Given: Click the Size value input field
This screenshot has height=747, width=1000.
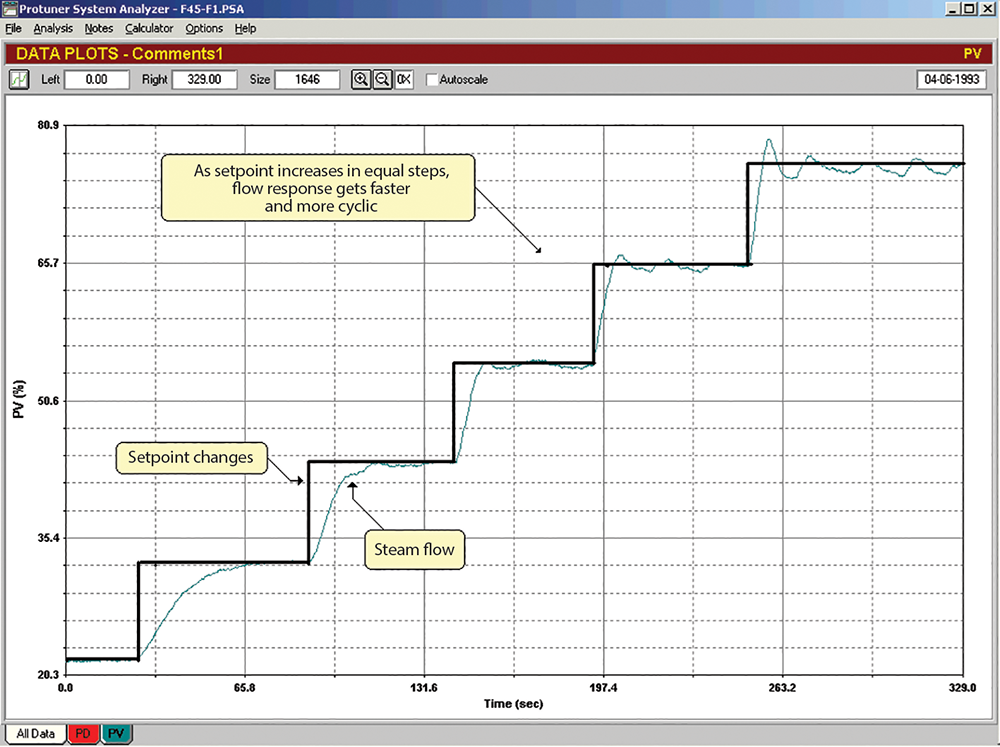Looking at the screenshot, I should pyautogui.click(x=307, y=79).
